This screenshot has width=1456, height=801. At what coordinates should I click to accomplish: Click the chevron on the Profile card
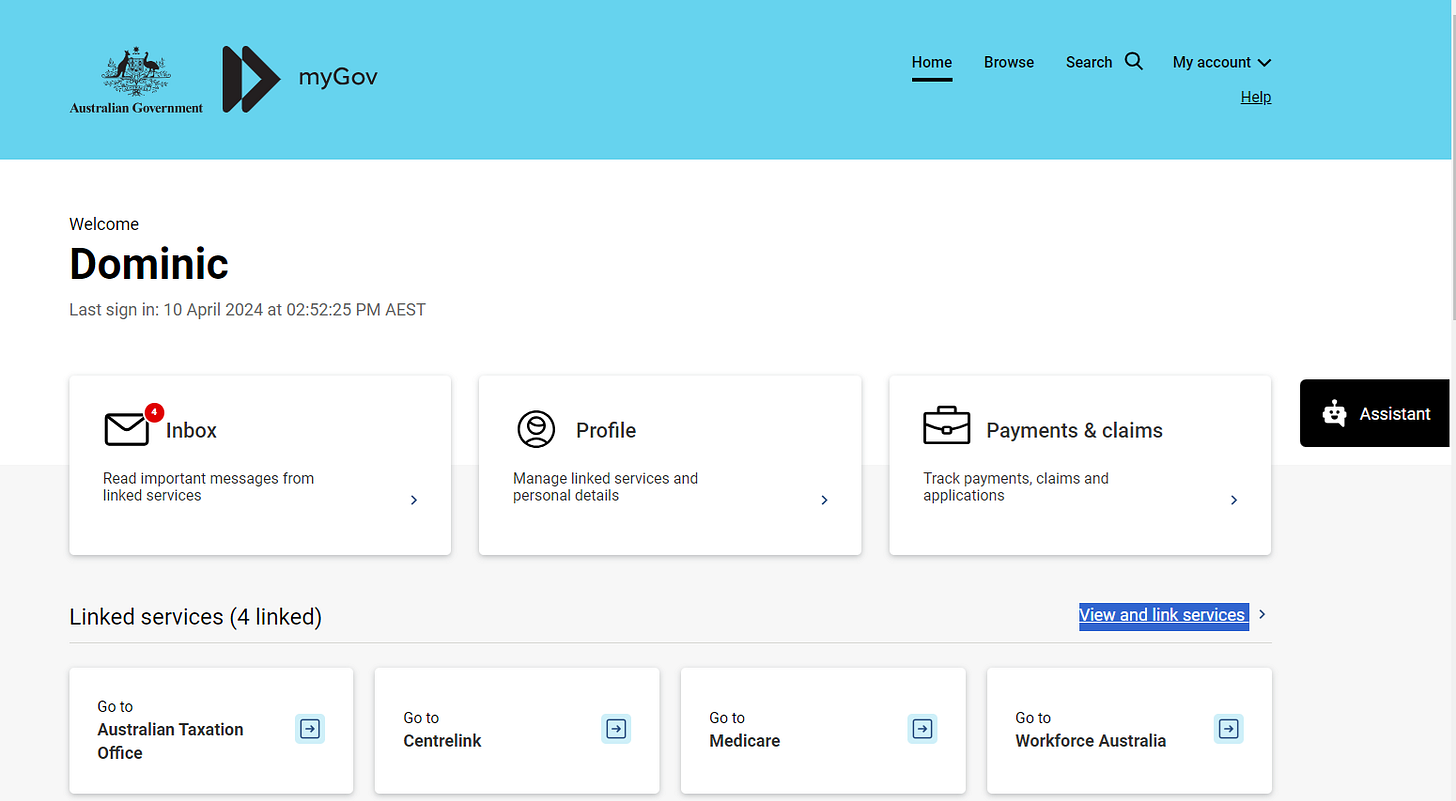[x=824, y=500]
